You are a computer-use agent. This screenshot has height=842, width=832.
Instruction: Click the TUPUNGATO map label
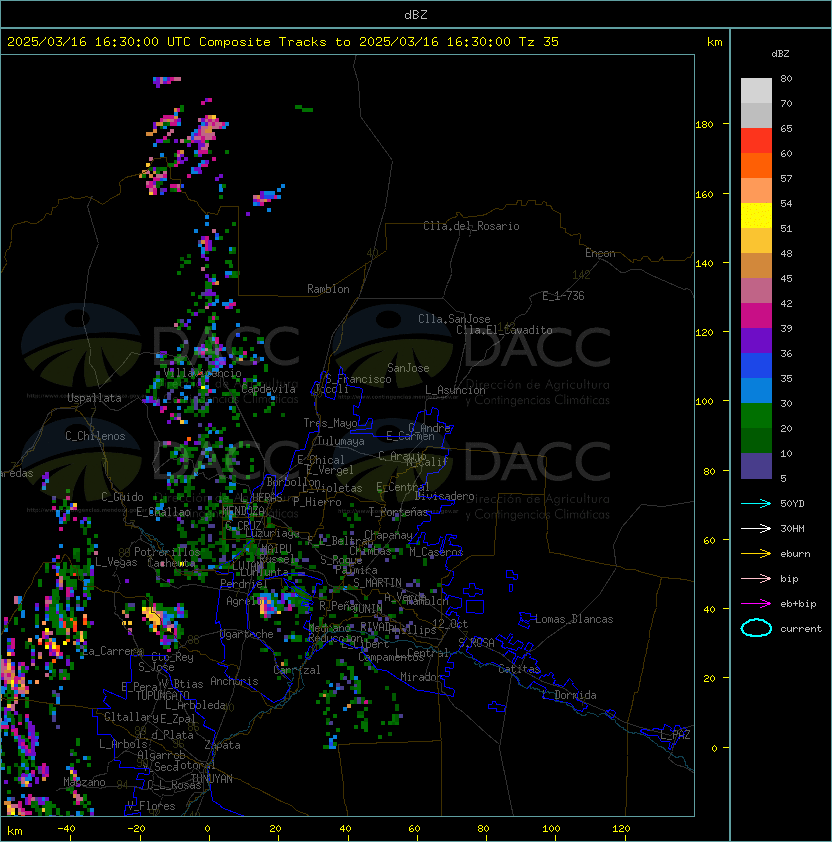tap(163, 696)
